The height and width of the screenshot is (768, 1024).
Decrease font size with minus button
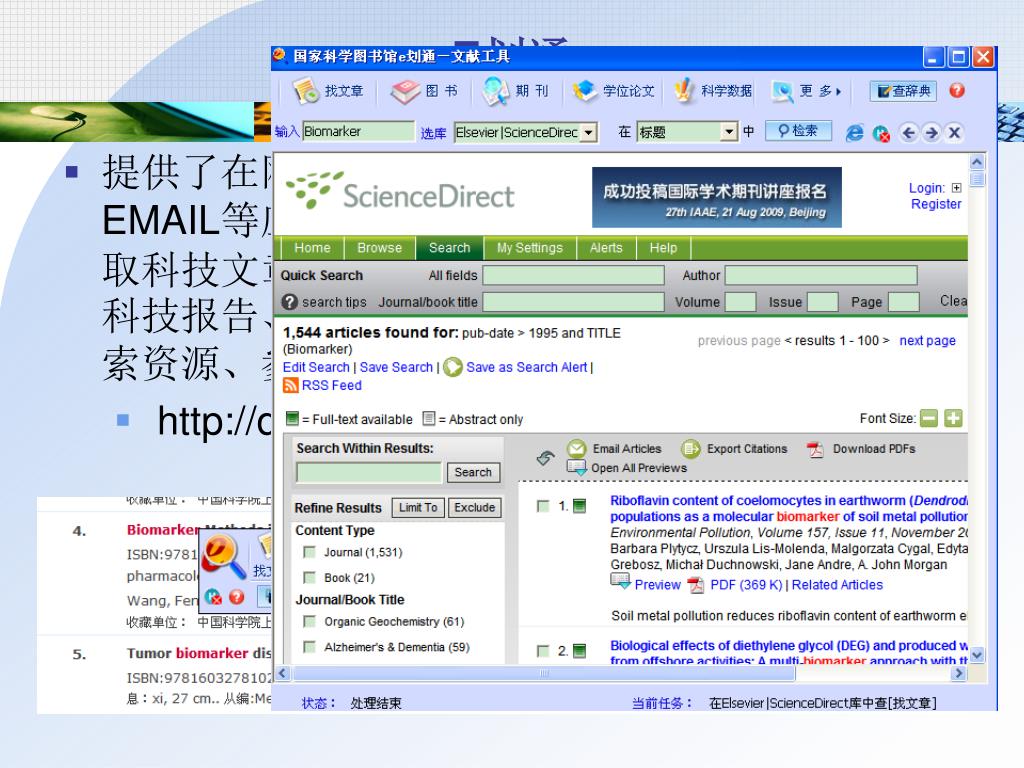point(929,418)
